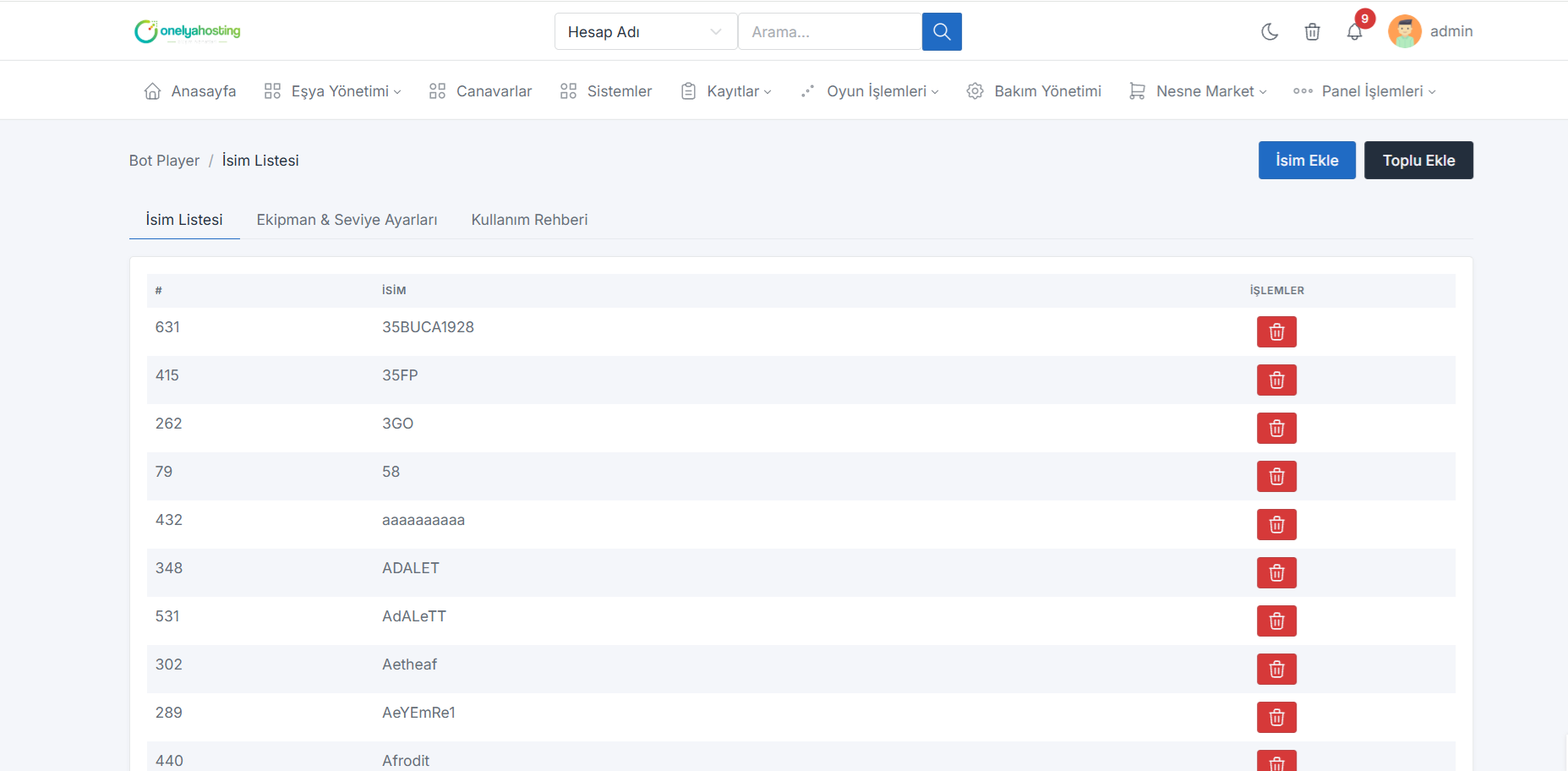The width and height of the screenshot is (1568, 771).
Task: Expand the Eşya Yönetimi menu
Action: pos(332,91)
